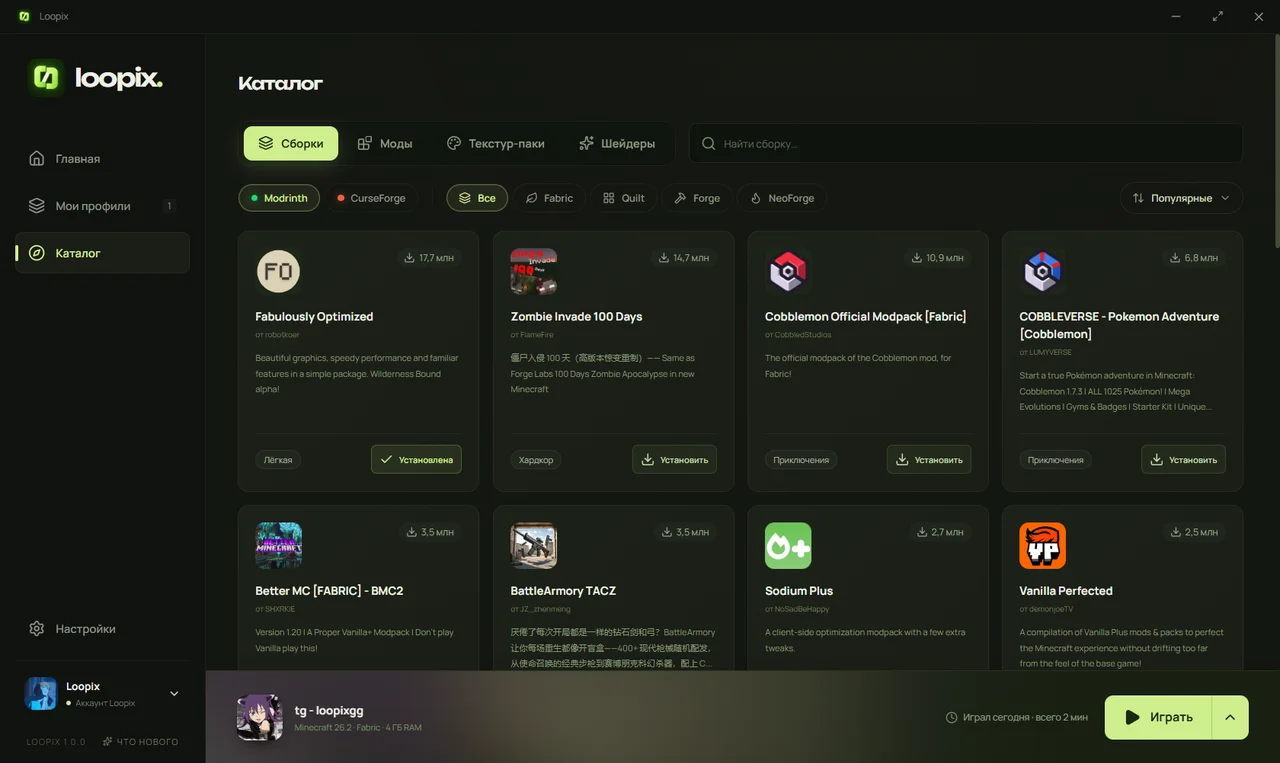Open Мои профили section
This screenshot has width=1280, height=763.
coord(102,206)
